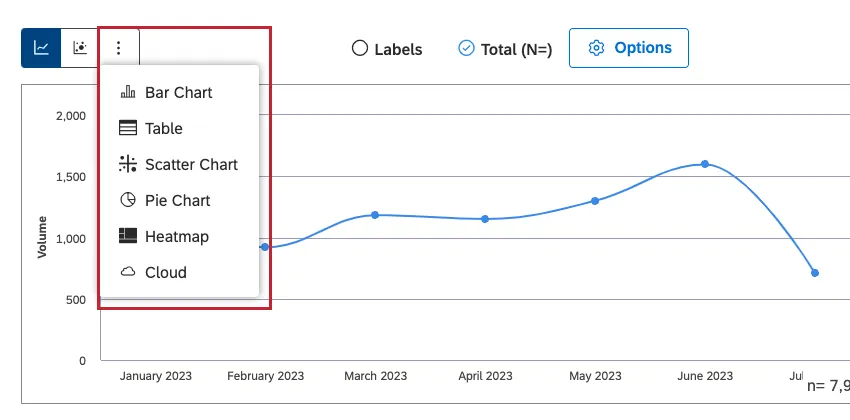Click the June 2023 data point
Image resolution: width=850 pixels, height=420 pixels.
click(705, 164)
